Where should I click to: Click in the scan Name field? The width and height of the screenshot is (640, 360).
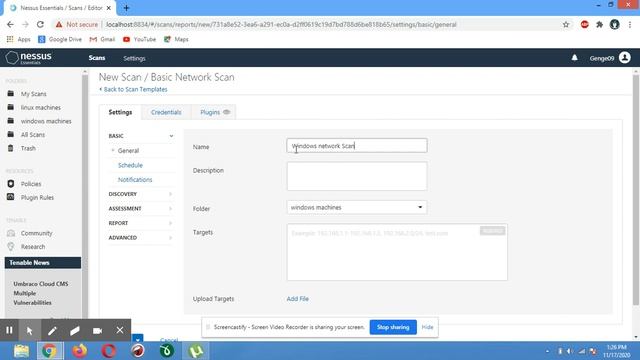(357, 146)
